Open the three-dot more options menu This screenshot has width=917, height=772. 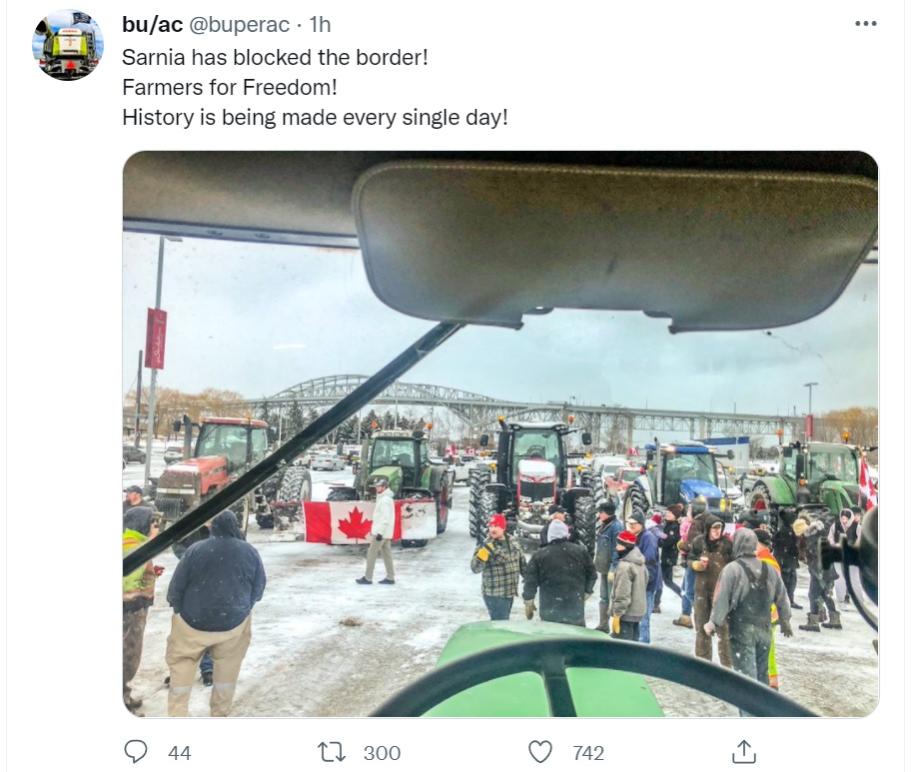click(x=866, y=23)
